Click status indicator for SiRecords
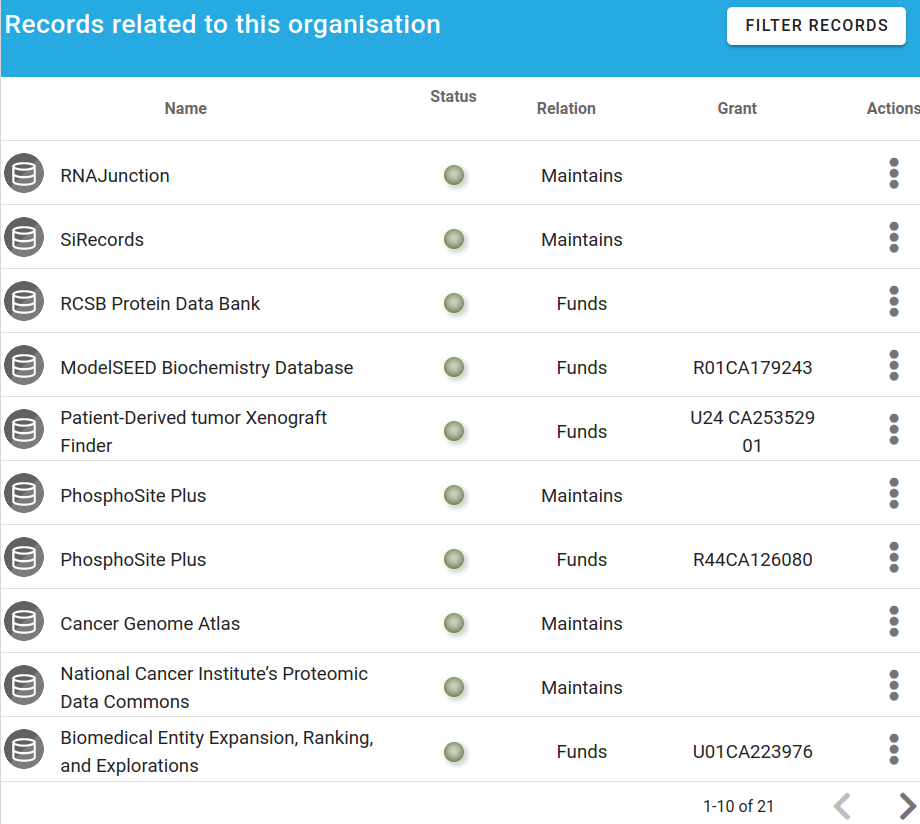 pos(454,239)
